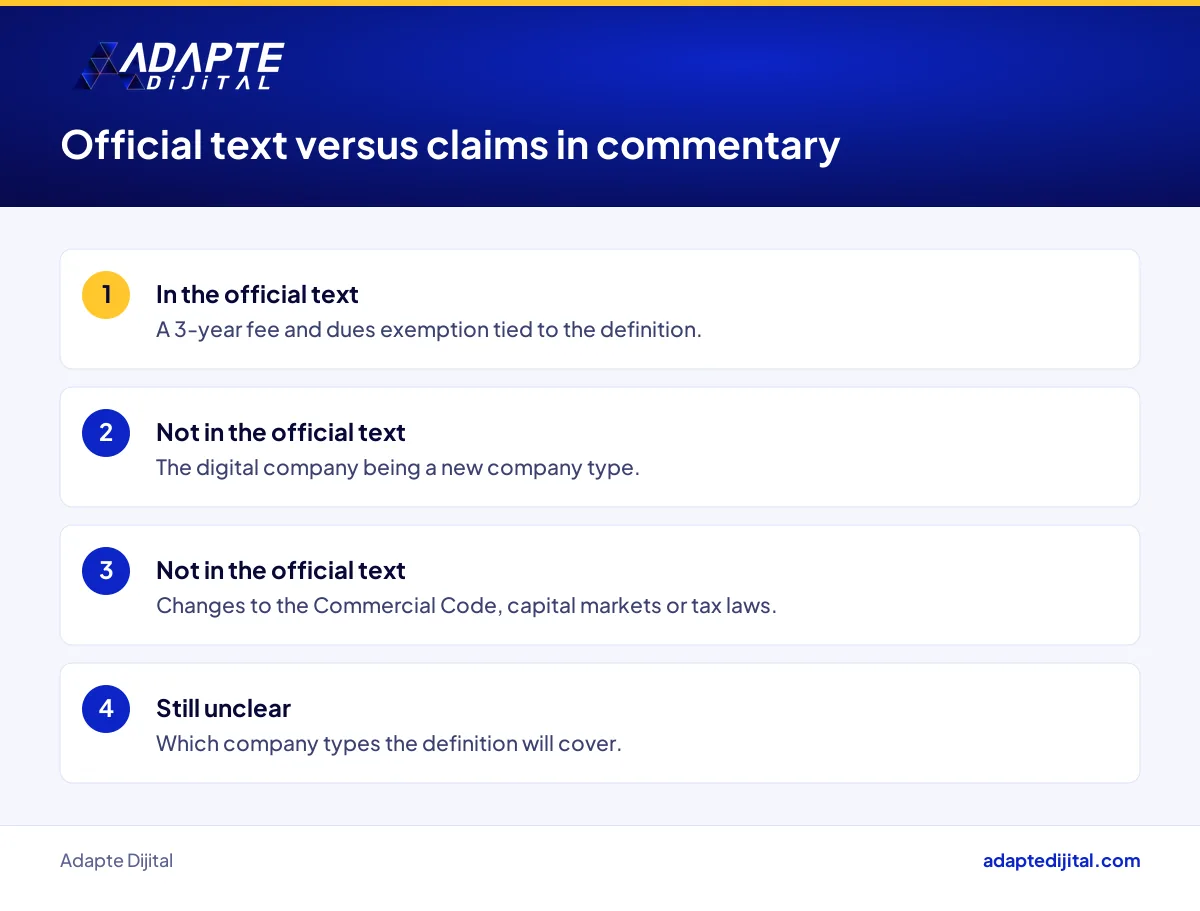Click 'Changes to the Commercial Code' text
The height and width of the screenshot is (911, 1200).
pyautogui.click(x=328, y=605)
